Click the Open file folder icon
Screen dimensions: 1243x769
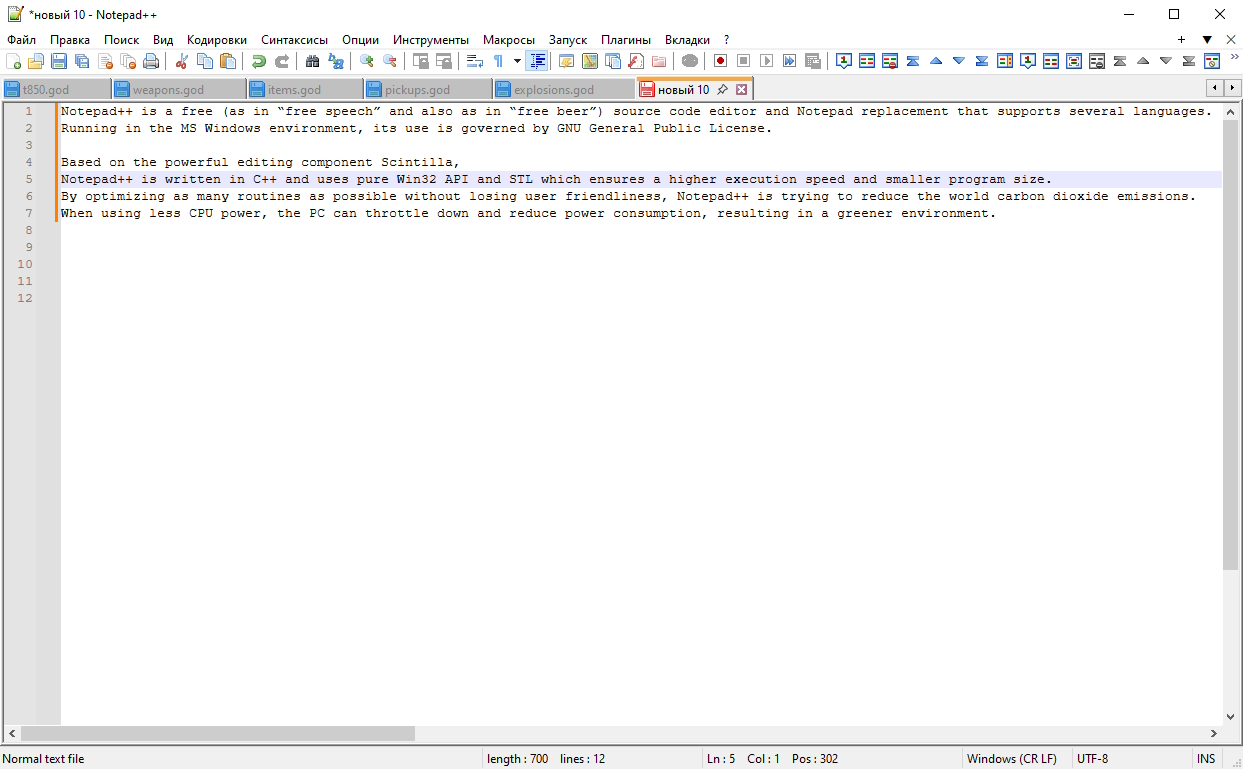click(x=36, y=61)
